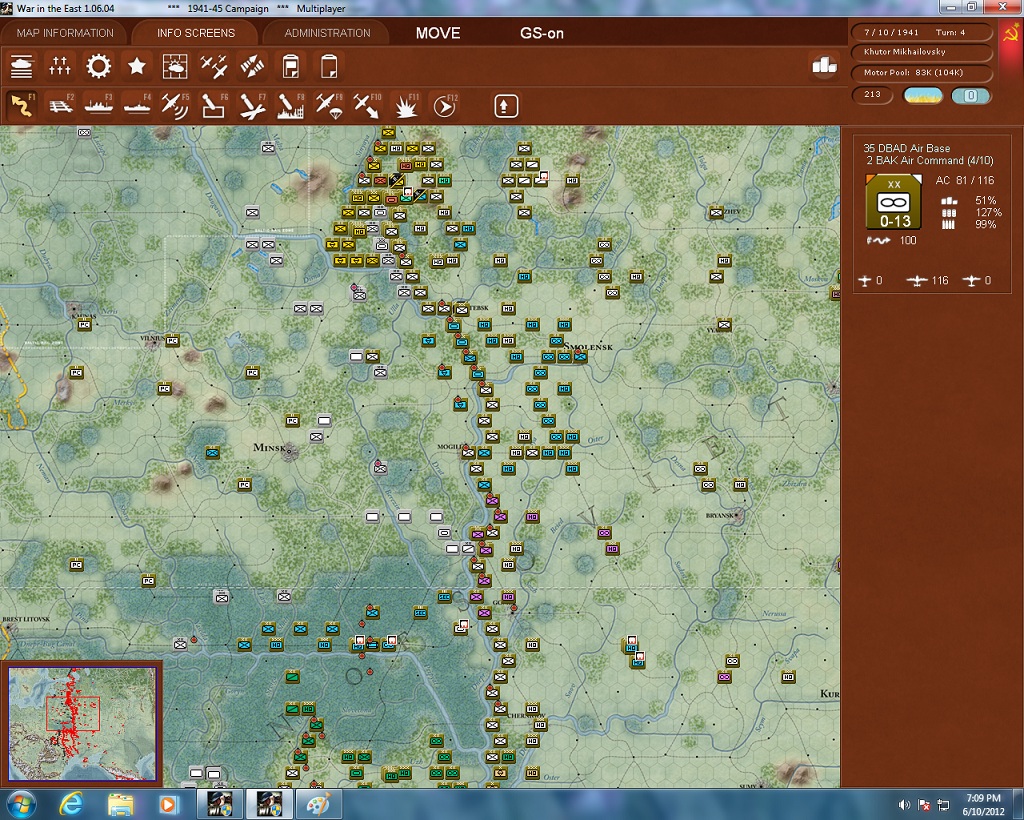The image size is (1024, 820).
Task: Select the F4 amphibious transport mode icon
Action: (x=137, y=106)
